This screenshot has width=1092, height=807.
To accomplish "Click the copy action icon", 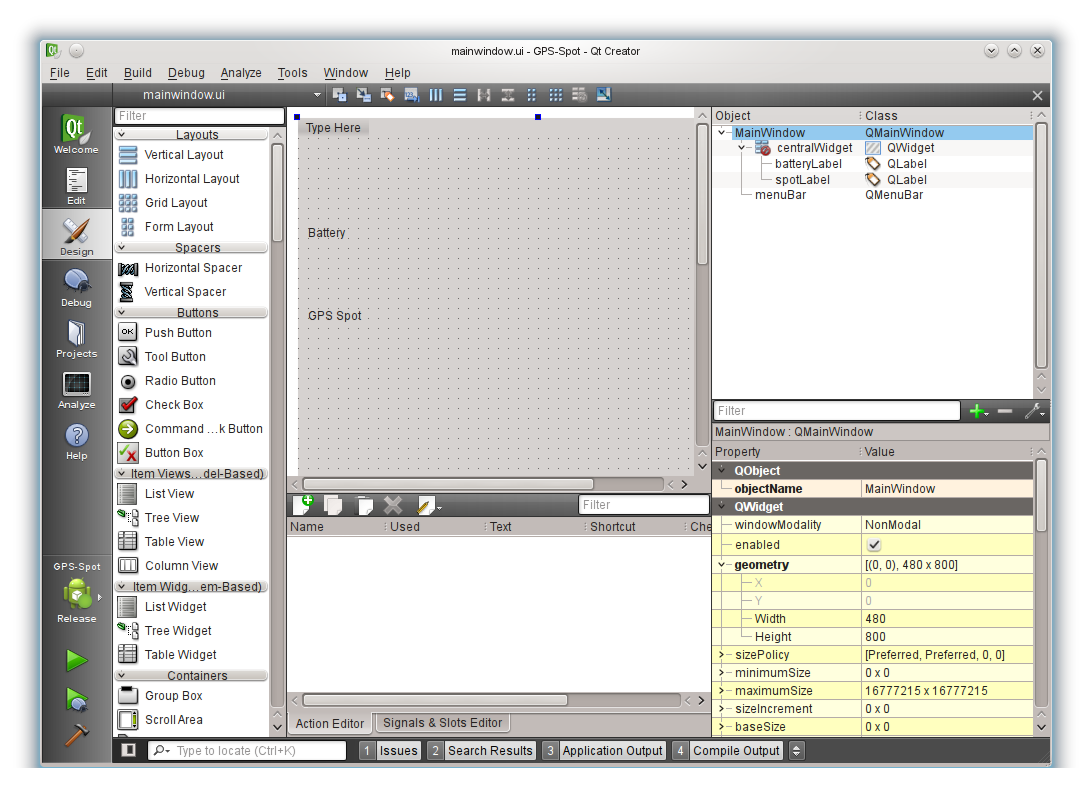I will click(x=333, y=505).
